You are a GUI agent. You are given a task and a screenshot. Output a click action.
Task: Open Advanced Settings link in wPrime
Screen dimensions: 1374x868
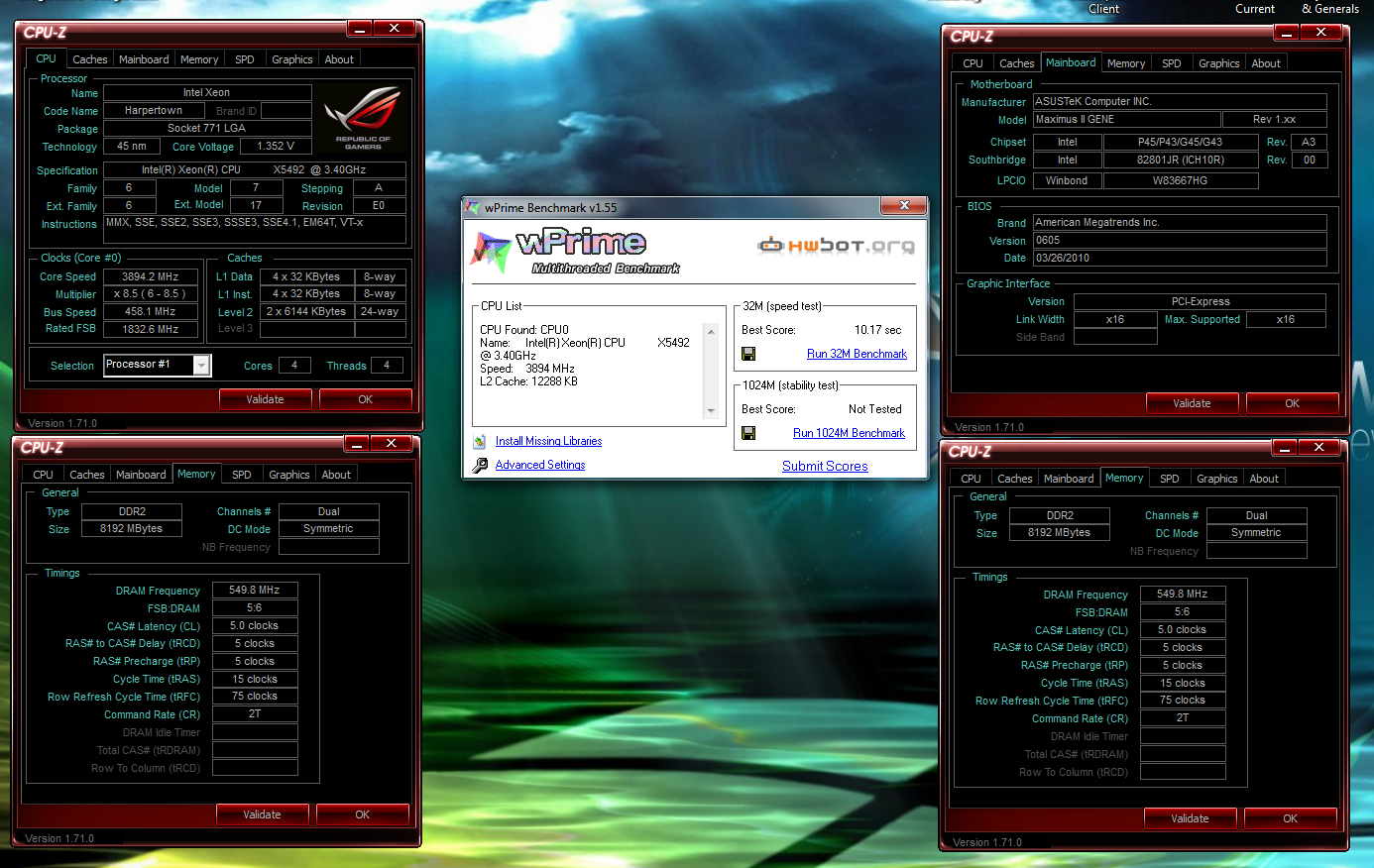pyautogui.click(x=540, y=465)
